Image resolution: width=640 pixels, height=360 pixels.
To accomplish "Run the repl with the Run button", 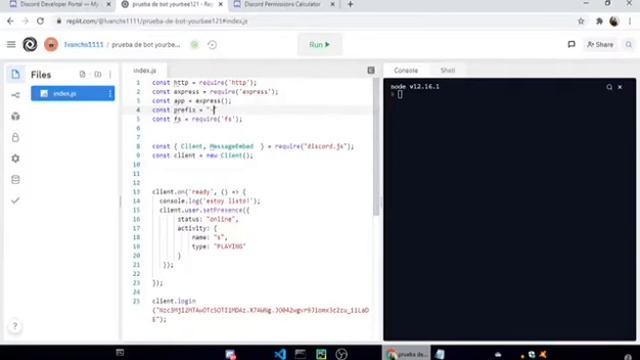I will (x=320, y=44).
